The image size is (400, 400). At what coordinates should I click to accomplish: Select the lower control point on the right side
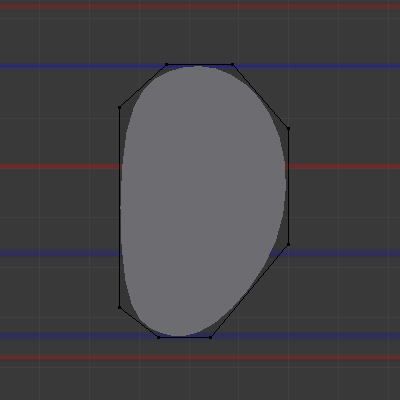(x=288, y=244)
